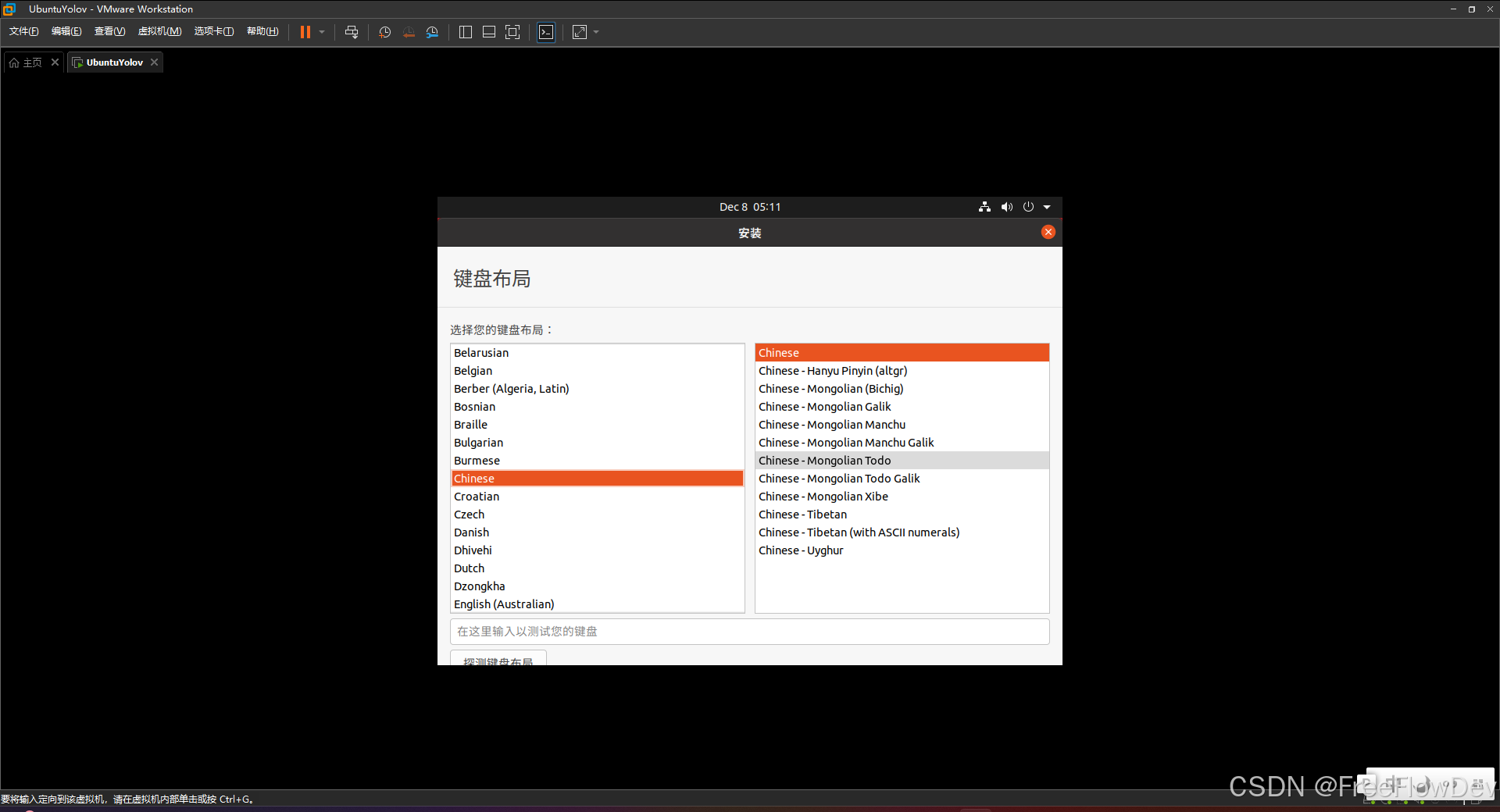
Task: Switch to the 主页 tab
Action: 31,62
